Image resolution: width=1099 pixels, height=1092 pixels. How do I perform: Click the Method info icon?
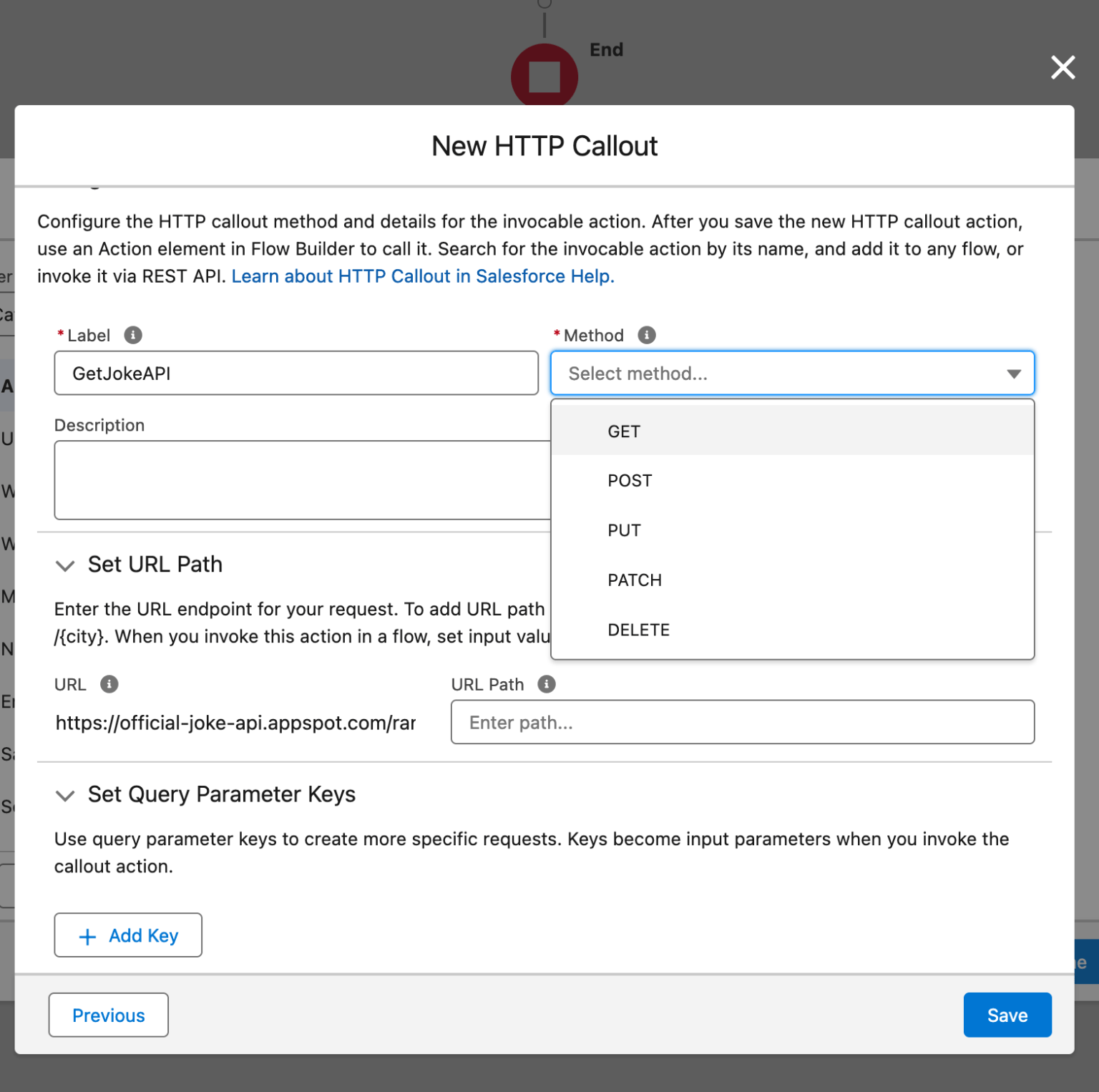(x=648, y=335)
